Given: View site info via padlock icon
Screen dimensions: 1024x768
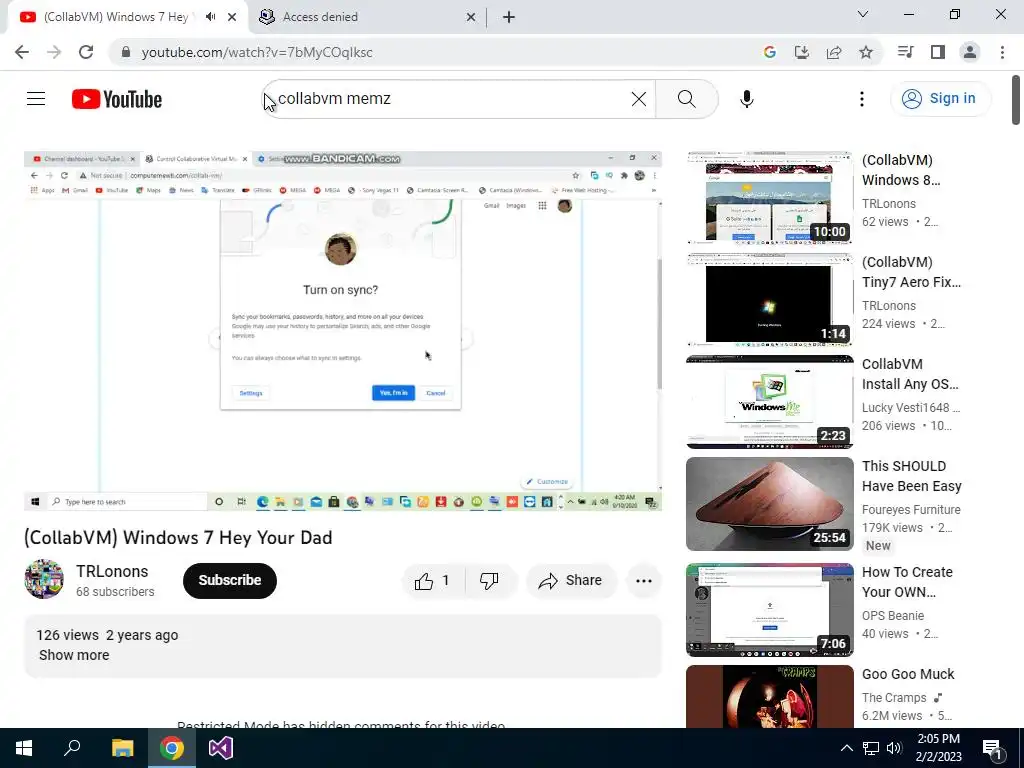Looking at the screenshot, I should (x=126, y=52).
